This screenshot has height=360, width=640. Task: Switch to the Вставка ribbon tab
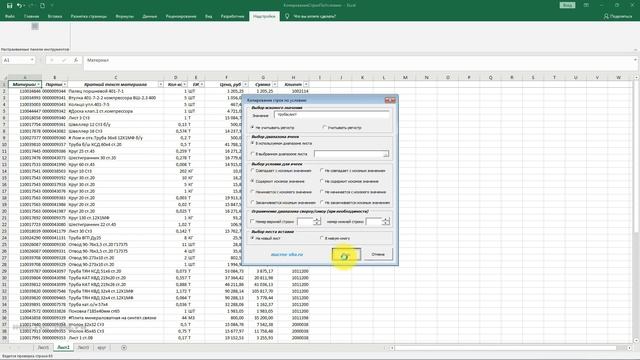tap(55, 16)
